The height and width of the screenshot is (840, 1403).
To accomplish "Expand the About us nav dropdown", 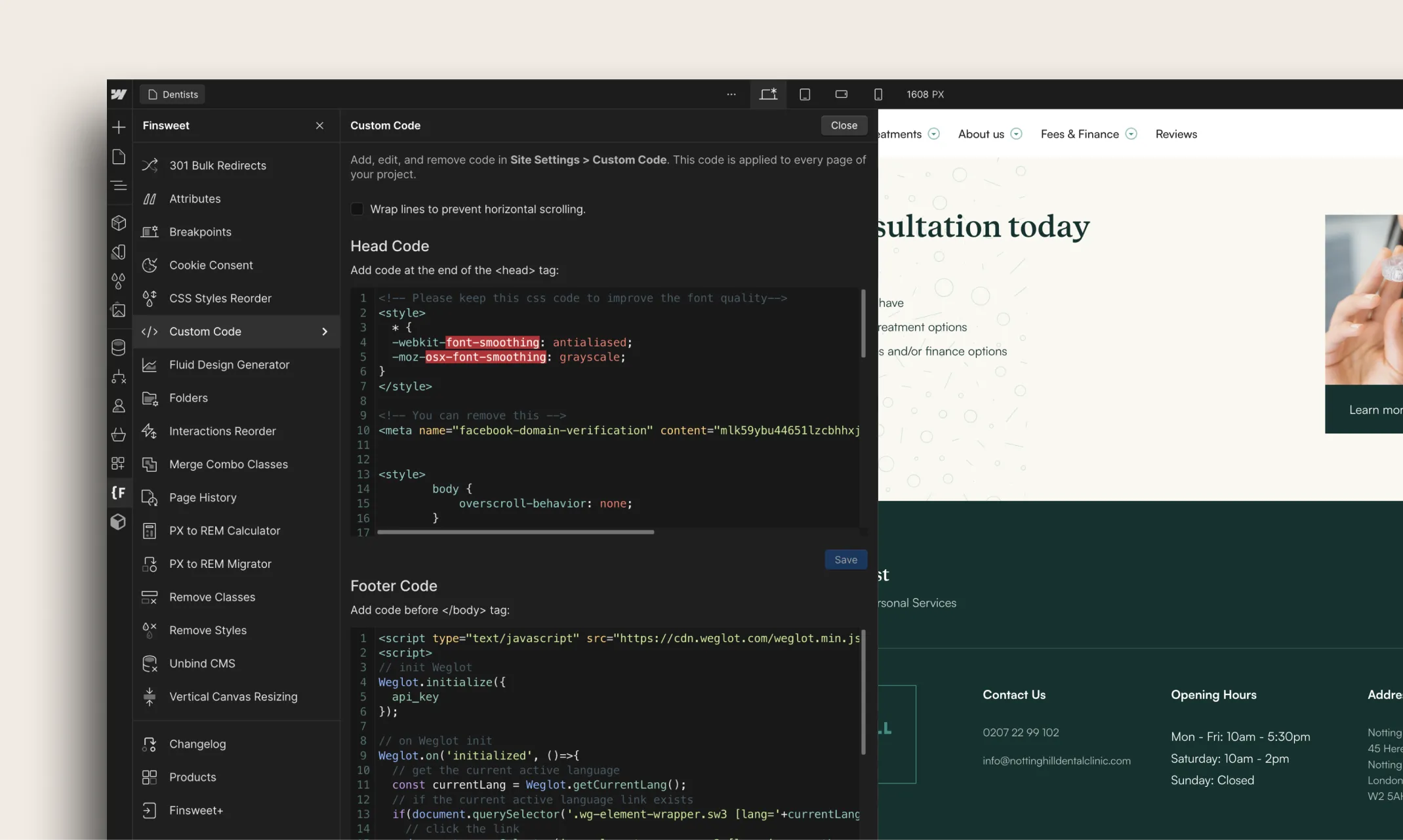I will [1016, 134].
